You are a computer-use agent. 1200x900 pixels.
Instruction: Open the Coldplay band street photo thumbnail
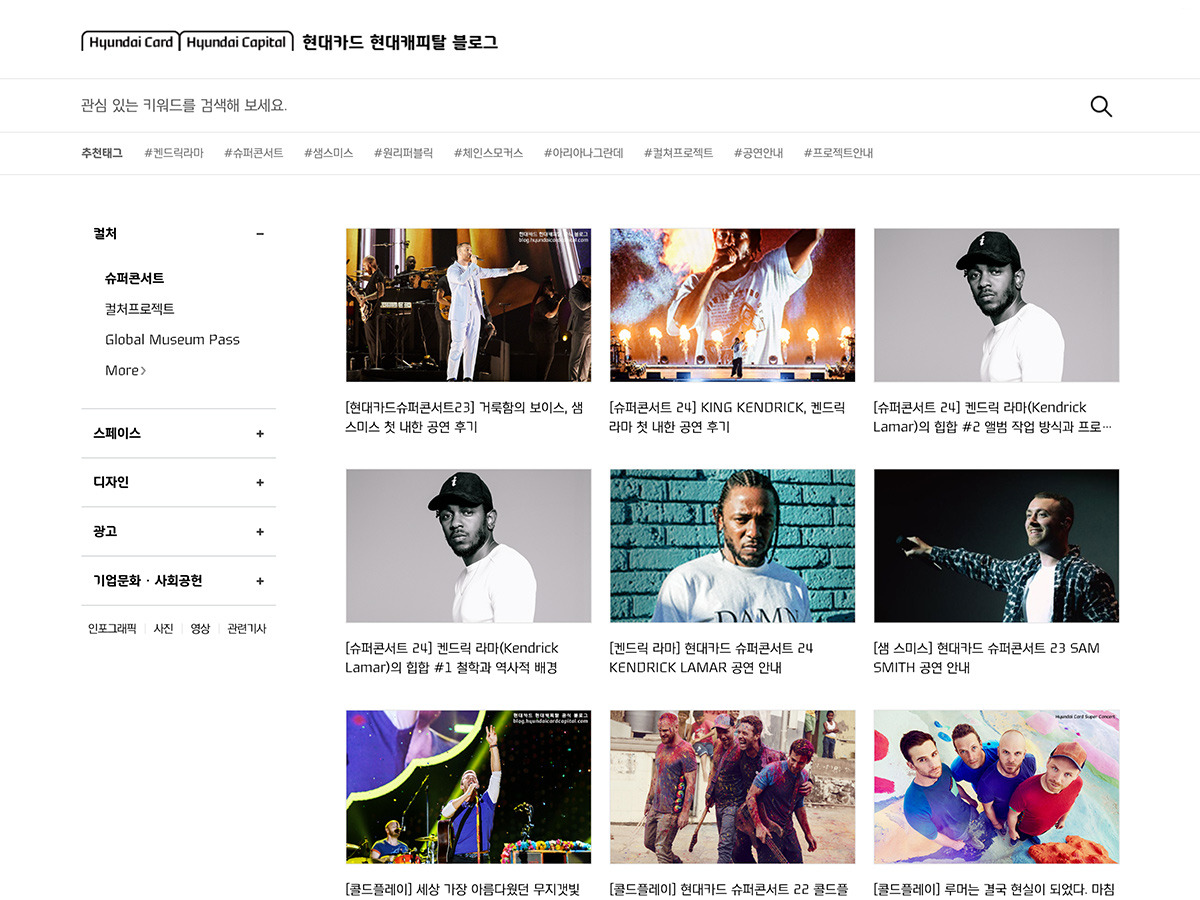click(x=732, y=787)
